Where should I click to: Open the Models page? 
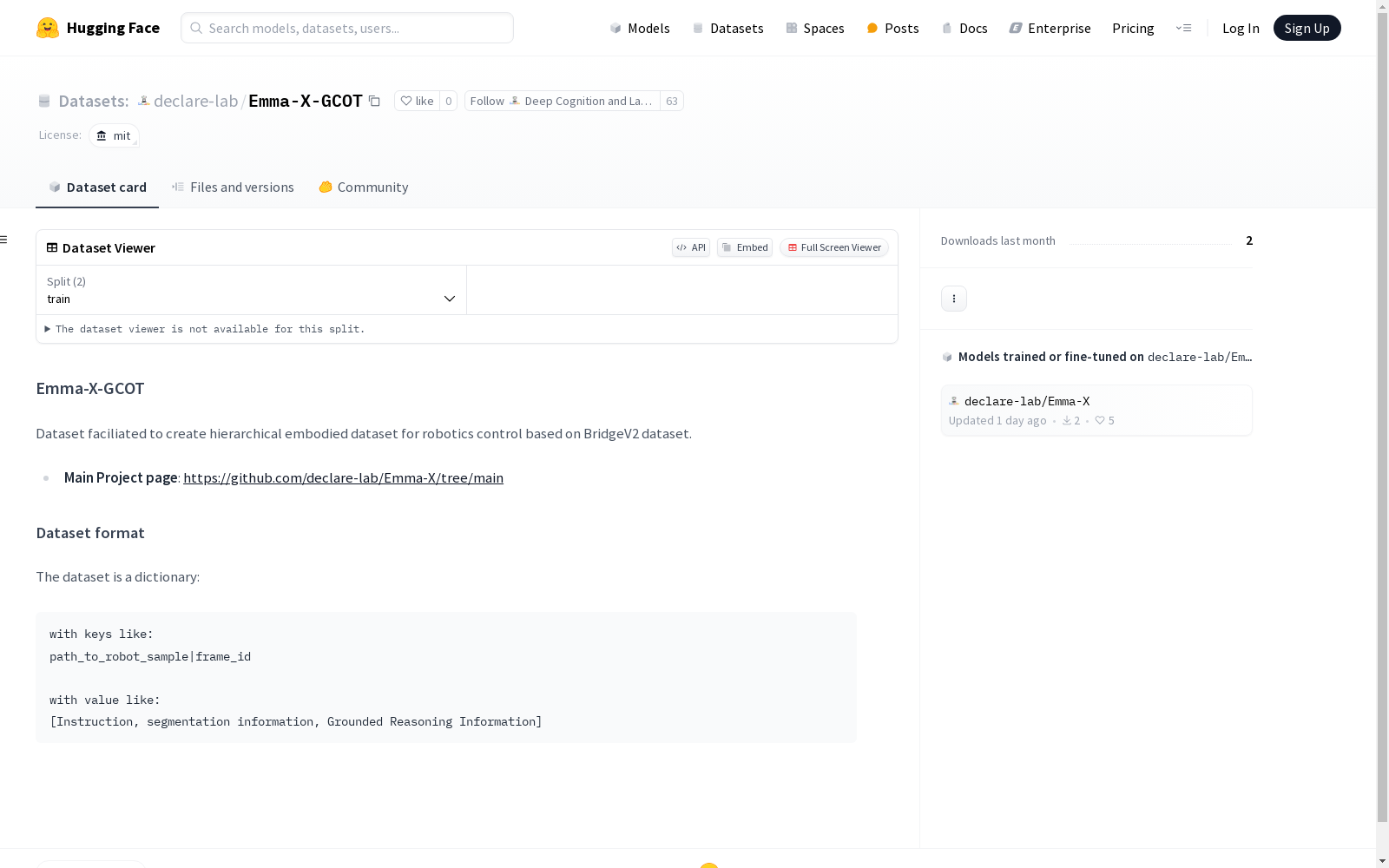point(640,28)
